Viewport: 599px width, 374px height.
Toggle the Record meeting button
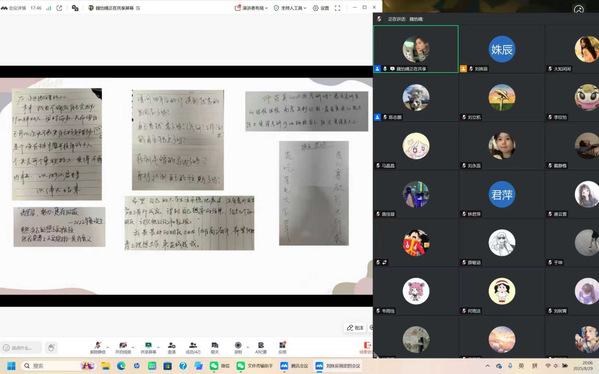tap(238, 347)
